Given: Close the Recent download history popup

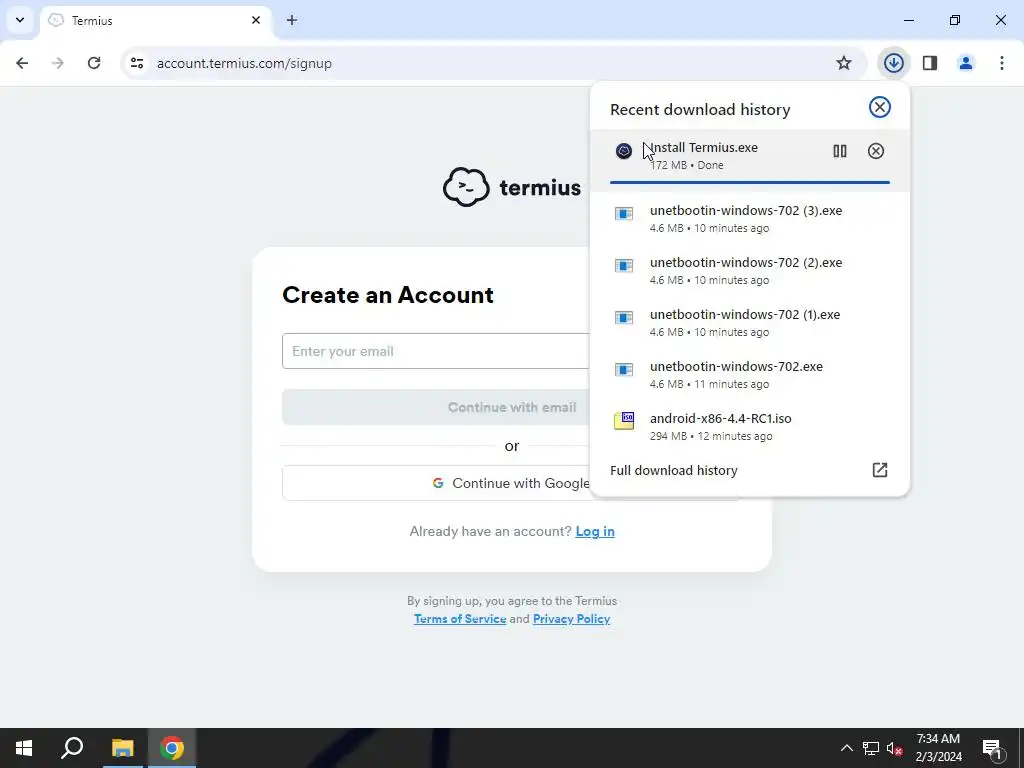Looking at the screenshot, I should click(880, 107).
